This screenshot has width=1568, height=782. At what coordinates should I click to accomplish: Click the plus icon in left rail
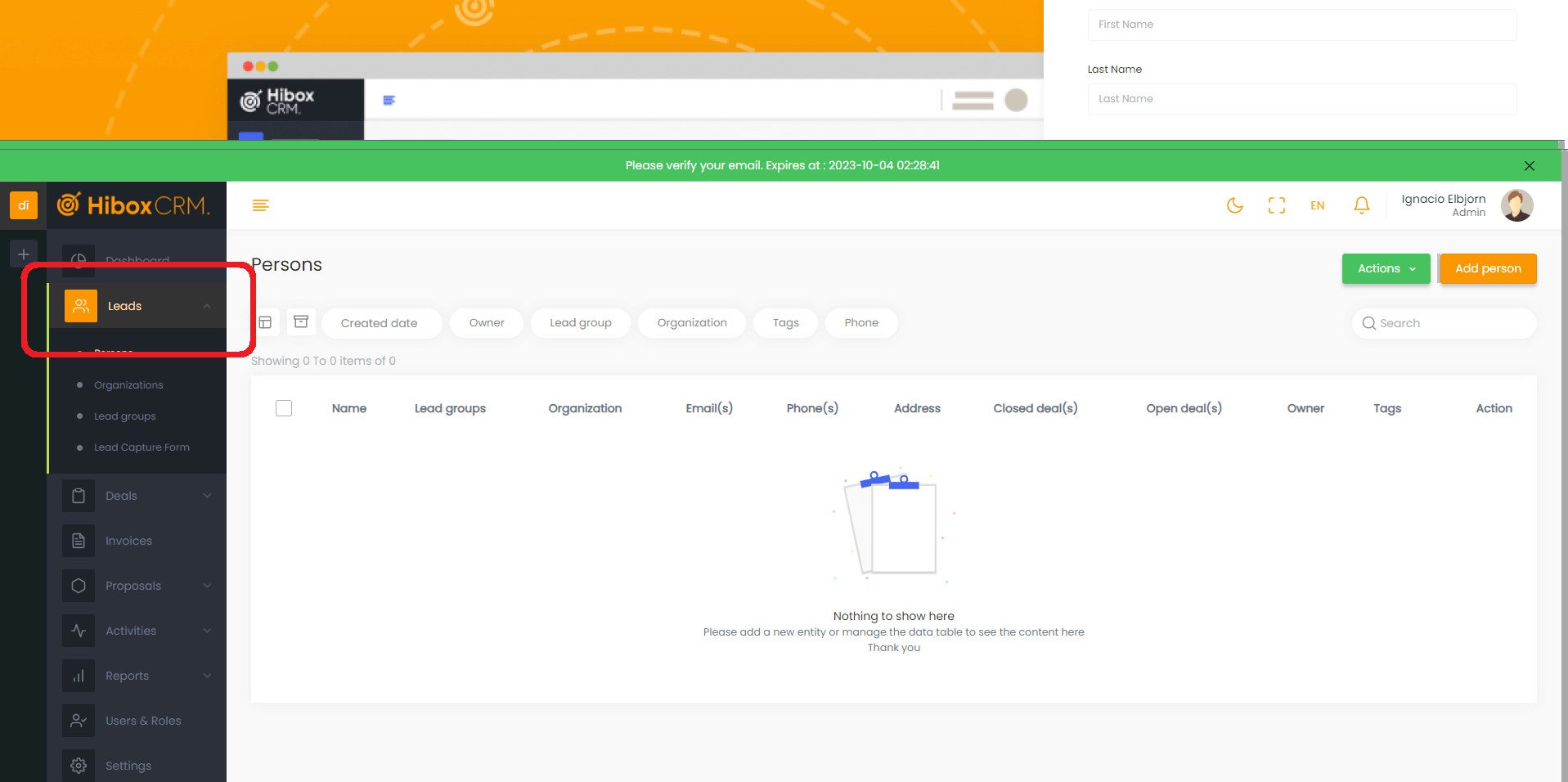coord(24,254)
